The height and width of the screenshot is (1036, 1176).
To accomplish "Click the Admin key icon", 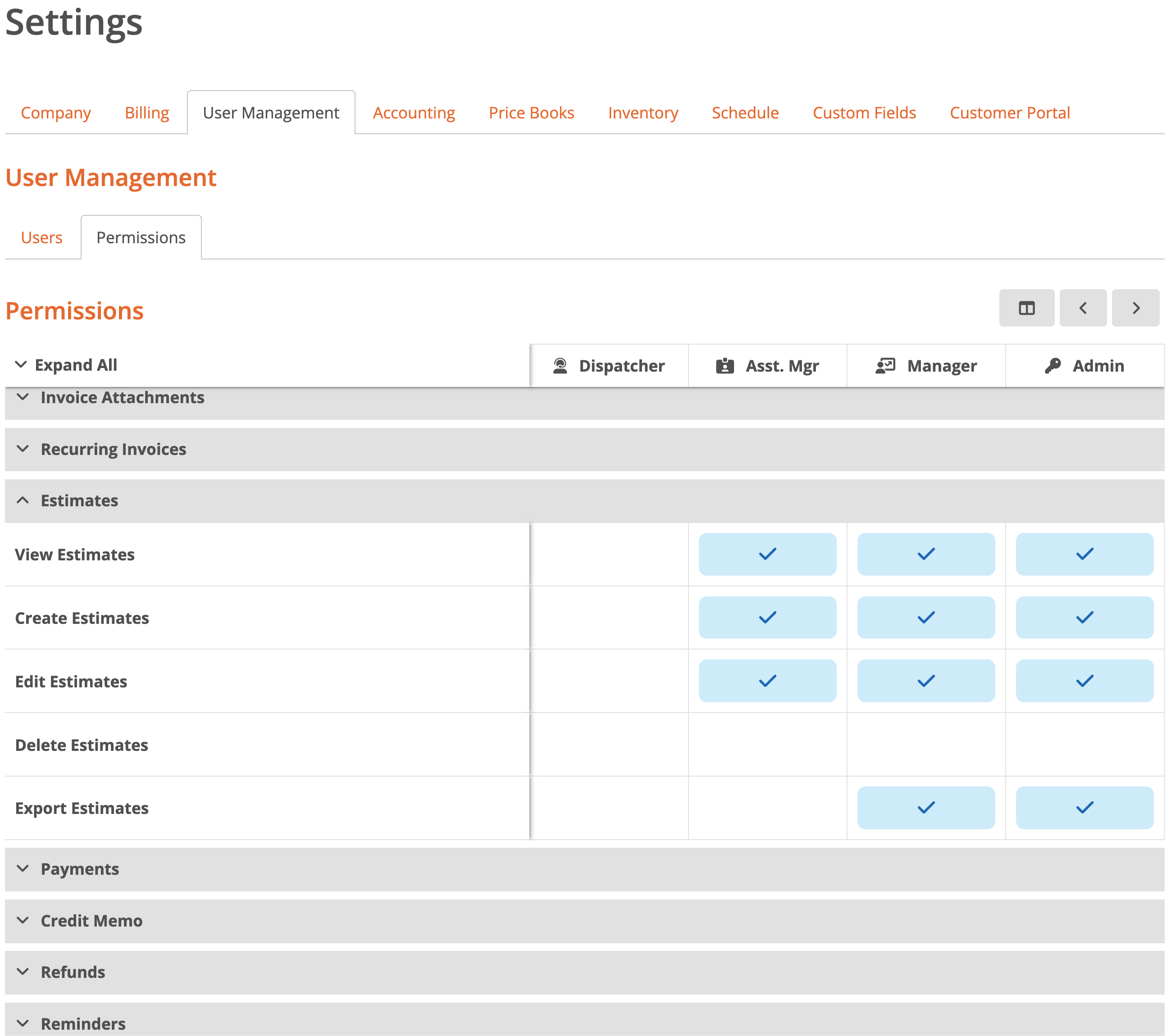I will tap(1053, 366).
